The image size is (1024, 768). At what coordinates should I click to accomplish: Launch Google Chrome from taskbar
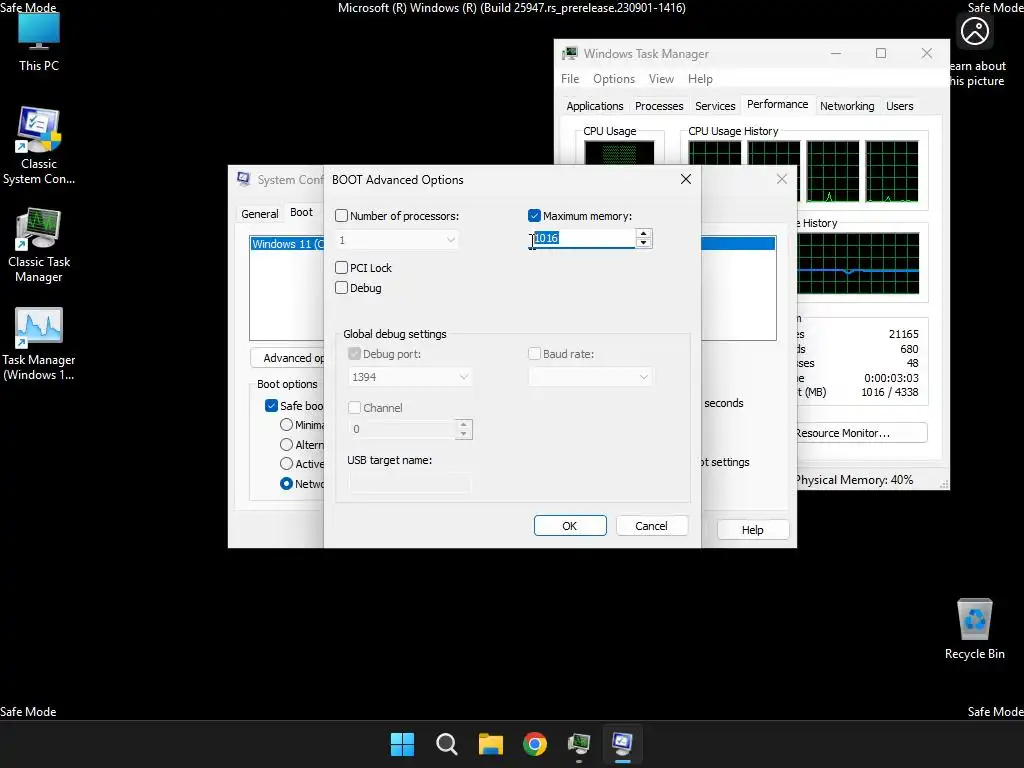pyautogui.click(x=535, y=744)
